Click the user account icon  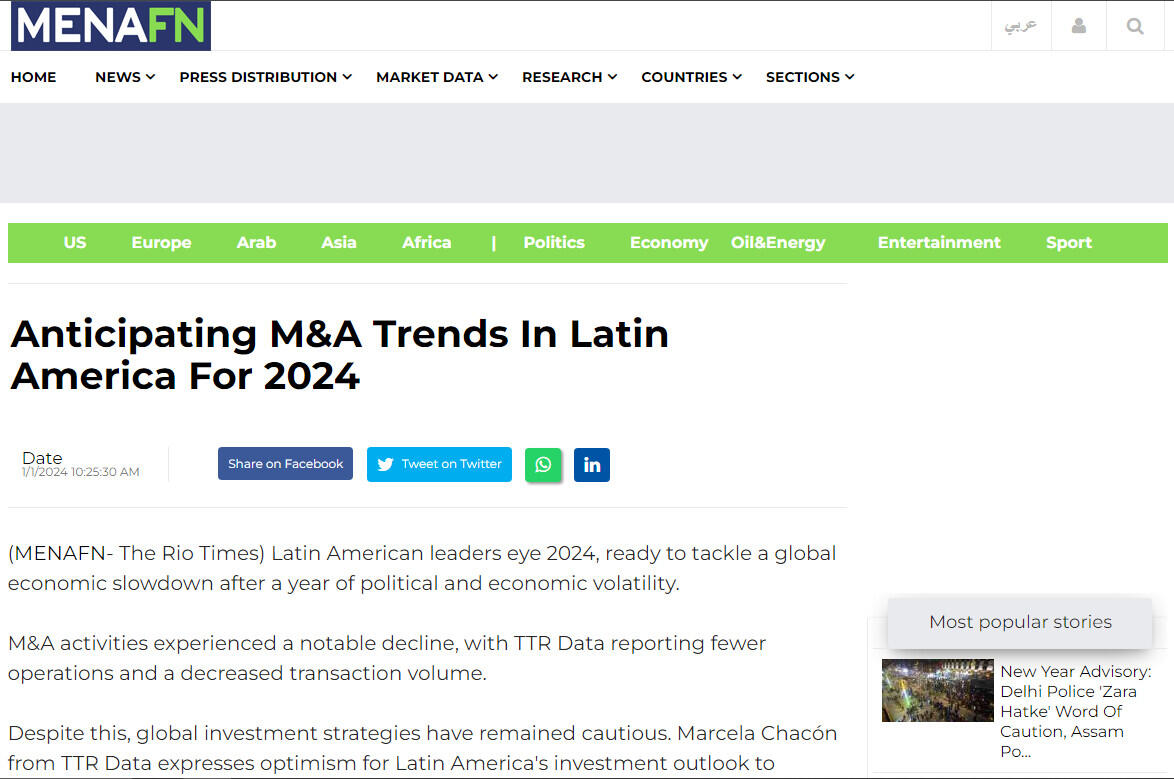pyautogui.click(x=1078, y=26)
